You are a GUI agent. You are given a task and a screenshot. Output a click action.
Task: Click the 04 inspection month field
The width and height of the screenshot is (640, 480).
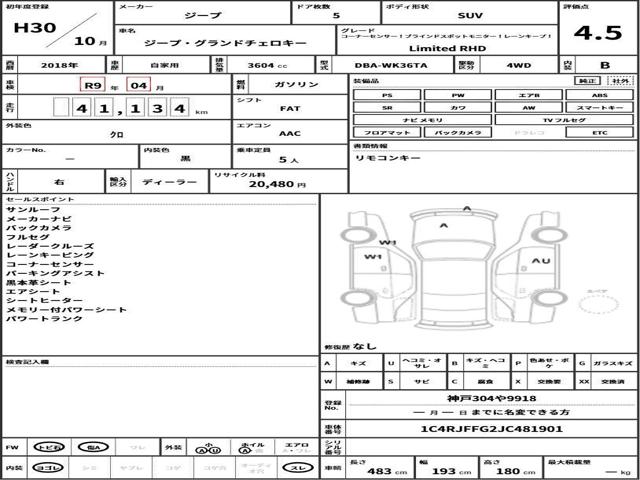pyautogui.click(x=139, y=85)
